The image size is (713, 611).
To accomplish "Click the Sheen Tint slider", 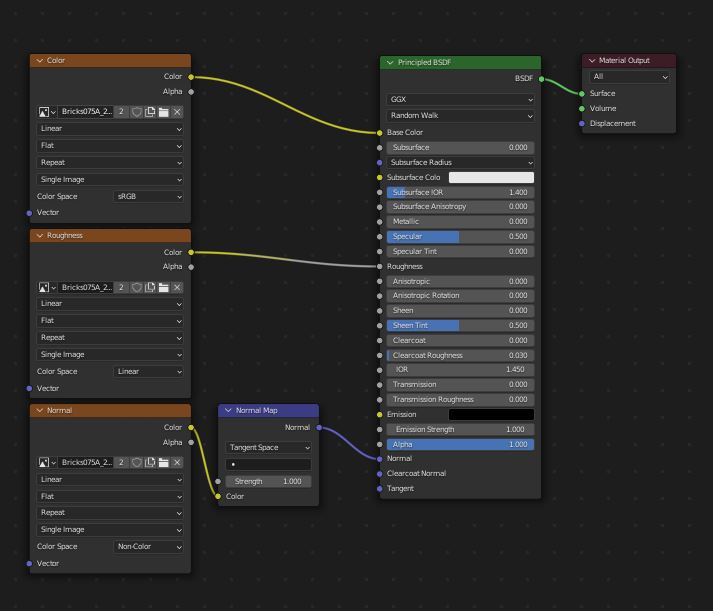I will 460,326.
